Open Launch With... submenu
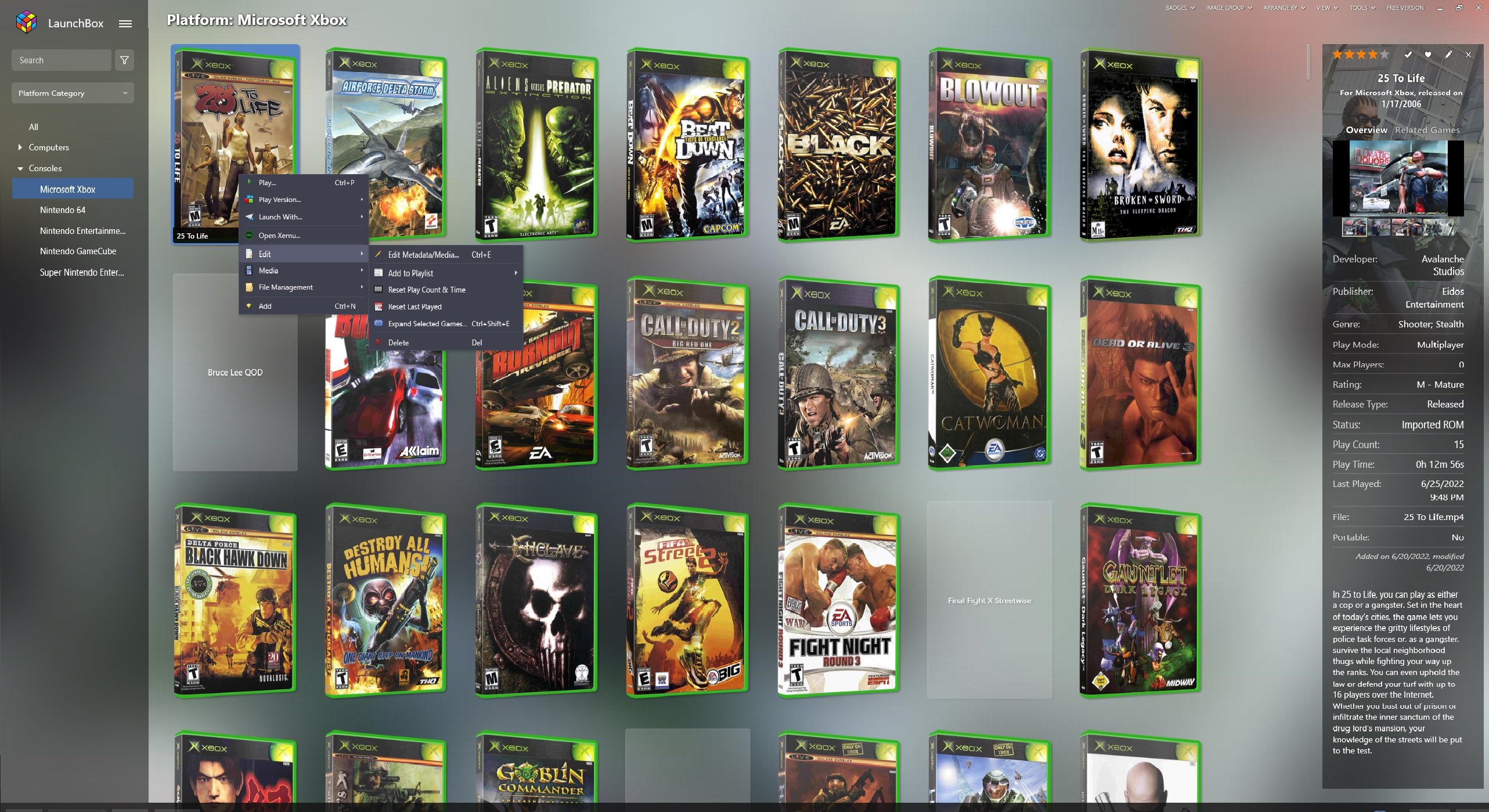Screen dimensions: 1489x812 pos(304,216)
